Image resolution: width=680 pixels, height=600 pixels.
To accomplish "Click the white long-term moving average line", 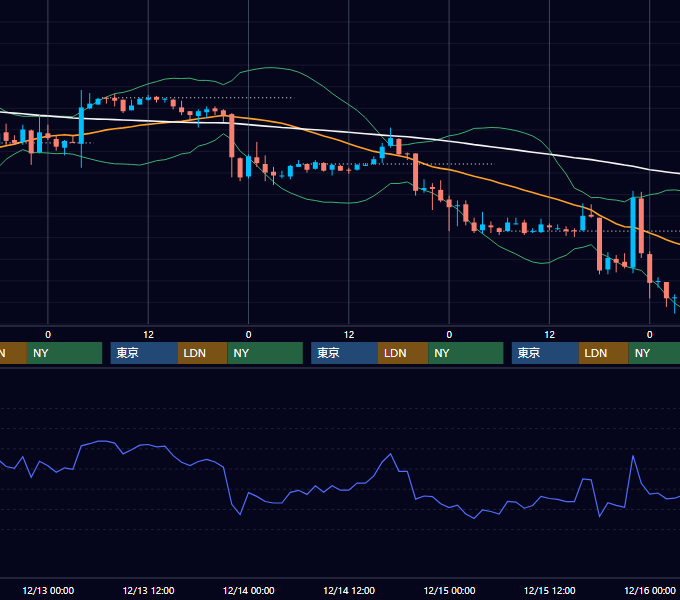I will [x=347, y=132].
